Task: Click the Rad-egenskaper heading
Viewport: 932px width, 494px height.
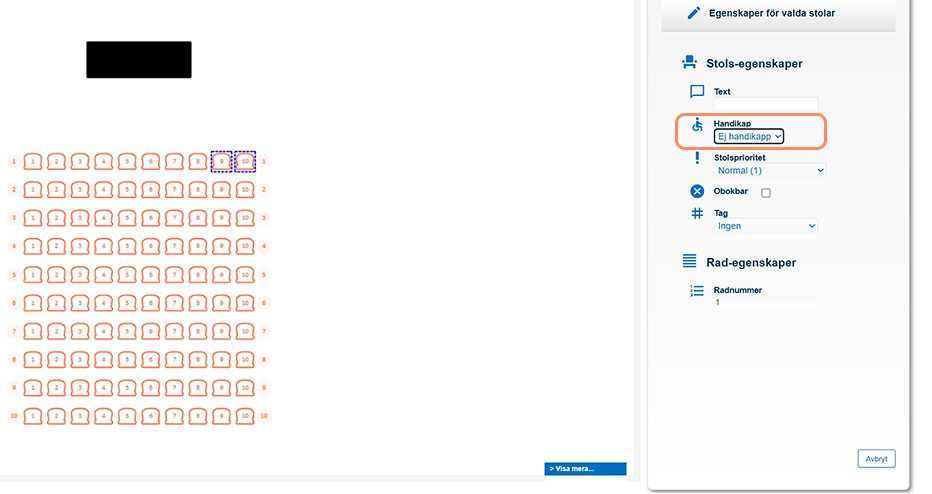Action: coord(751,262)
